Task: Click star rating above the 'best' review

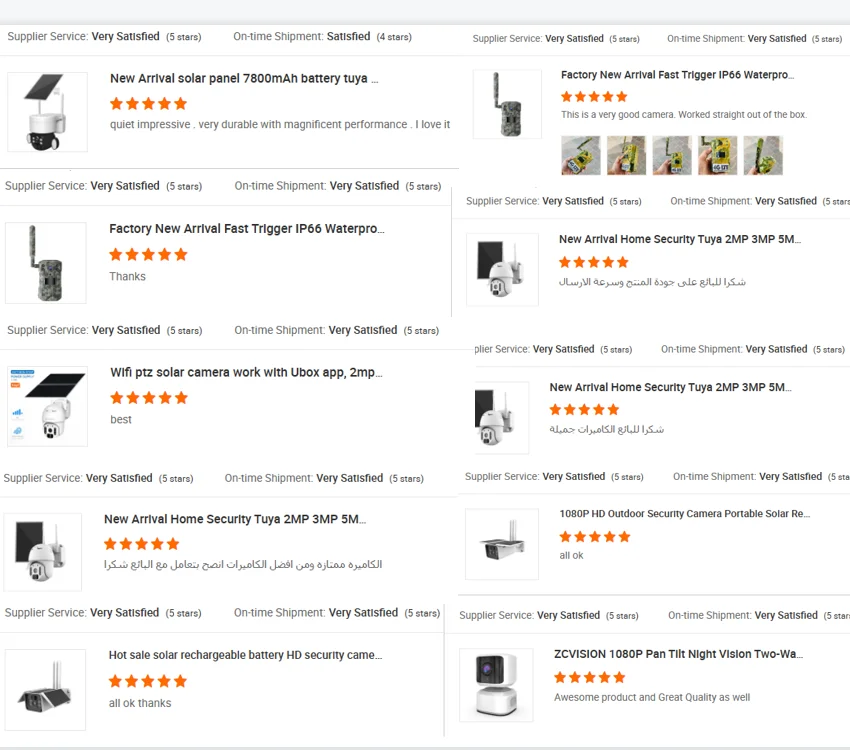Action: (149, 398)
